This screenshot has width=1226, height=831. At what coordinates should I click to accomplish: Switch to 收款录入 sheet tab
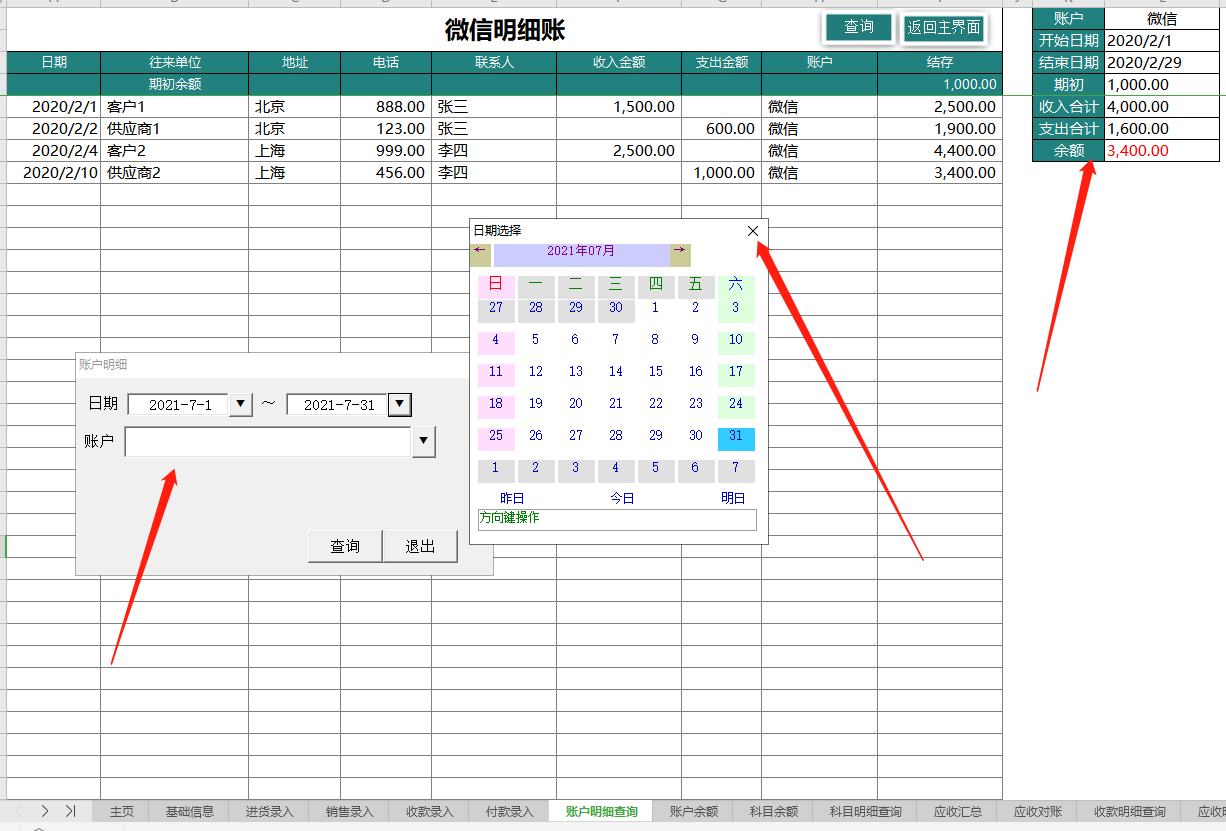(x=429, y=811)
